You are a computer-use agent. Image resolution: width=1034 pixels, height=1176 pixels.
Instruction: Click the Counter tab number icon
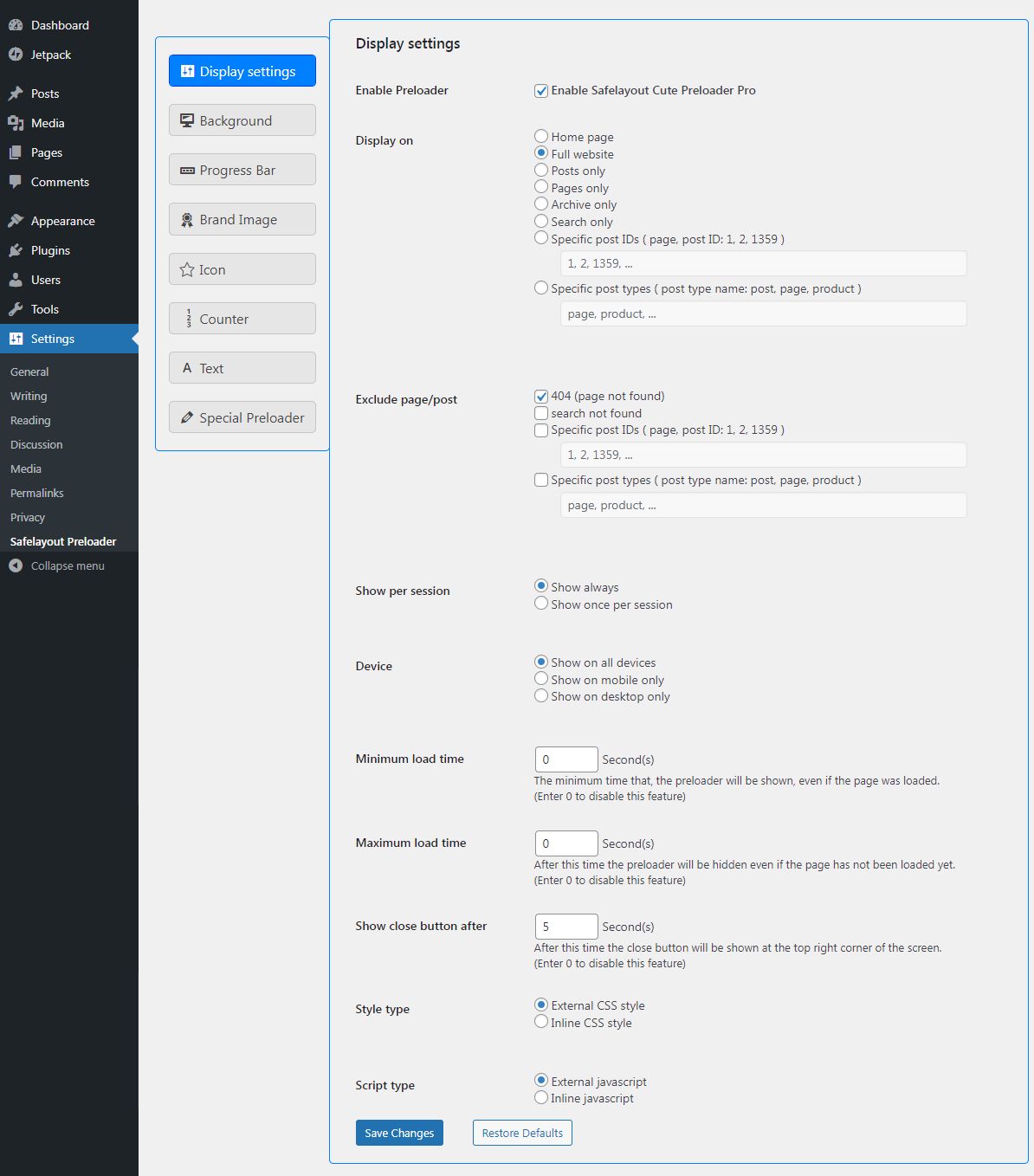click(189, 319)
